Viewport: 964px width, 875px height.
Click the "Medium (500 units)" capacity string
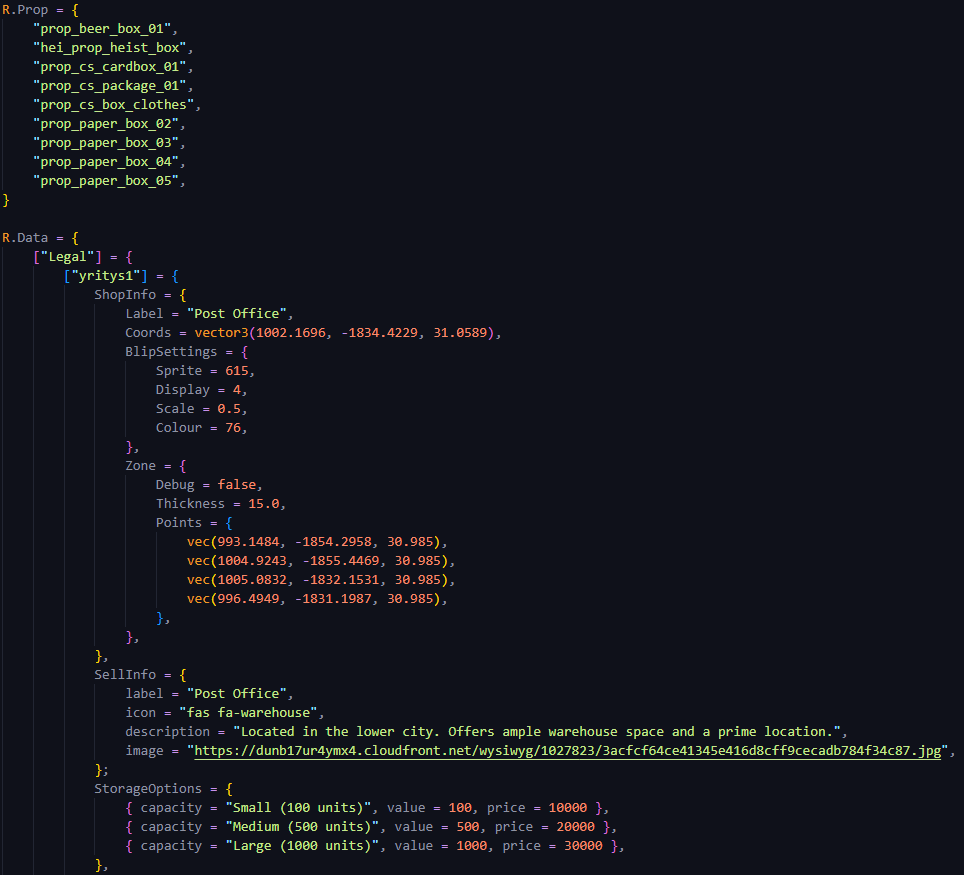coord(302,827)
